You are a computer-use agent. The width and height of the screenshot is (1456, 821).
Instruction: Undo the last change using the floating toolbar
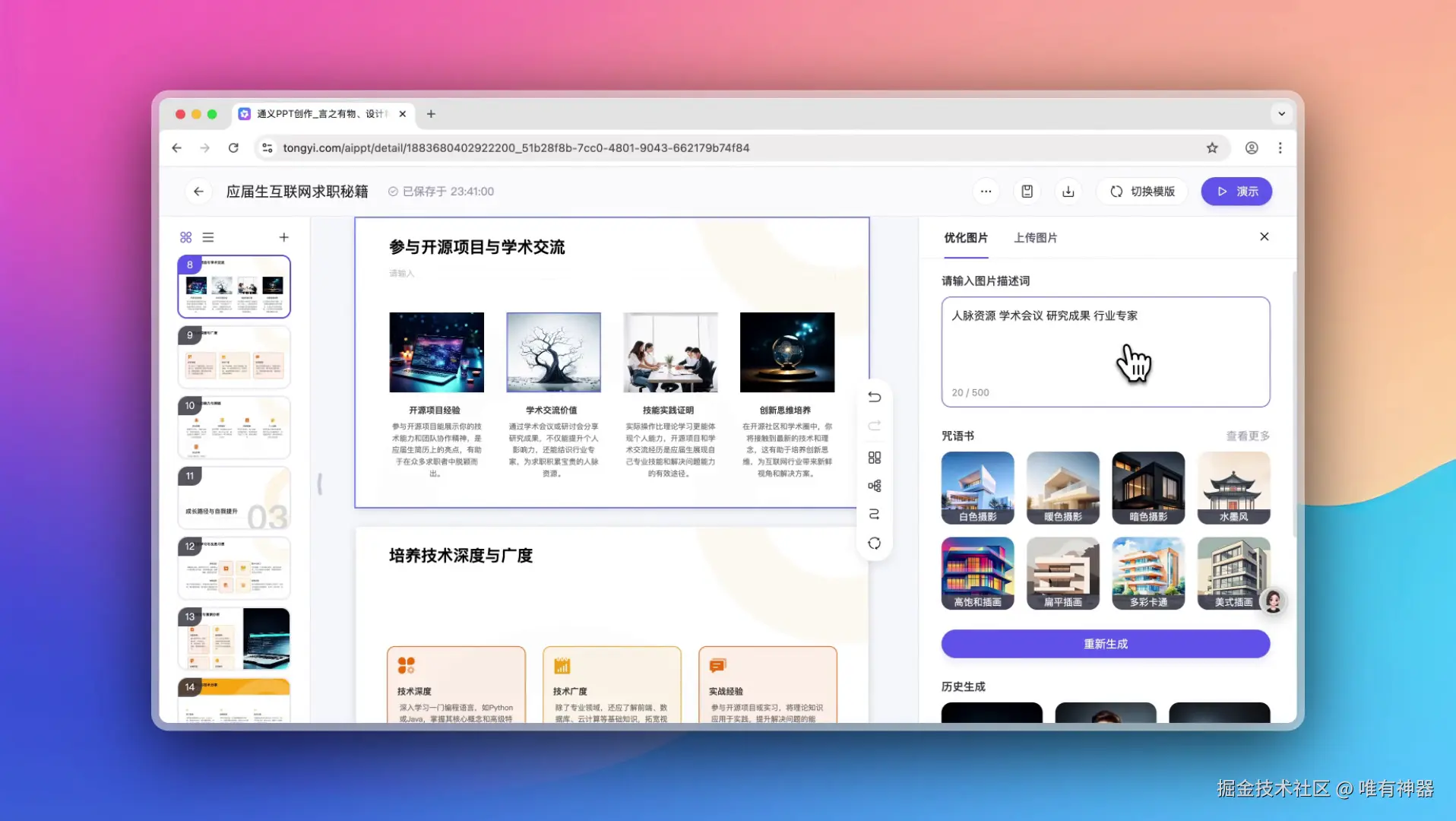(x=874, y=396)
